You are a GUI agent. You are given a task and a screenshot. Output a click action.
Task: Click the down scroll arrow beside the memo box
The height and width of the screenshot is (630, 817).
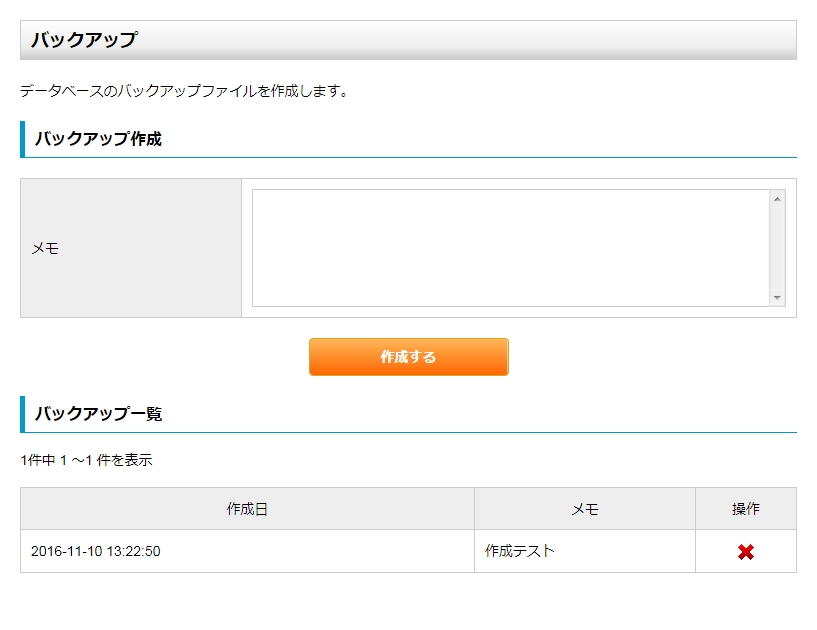(778, 295)
